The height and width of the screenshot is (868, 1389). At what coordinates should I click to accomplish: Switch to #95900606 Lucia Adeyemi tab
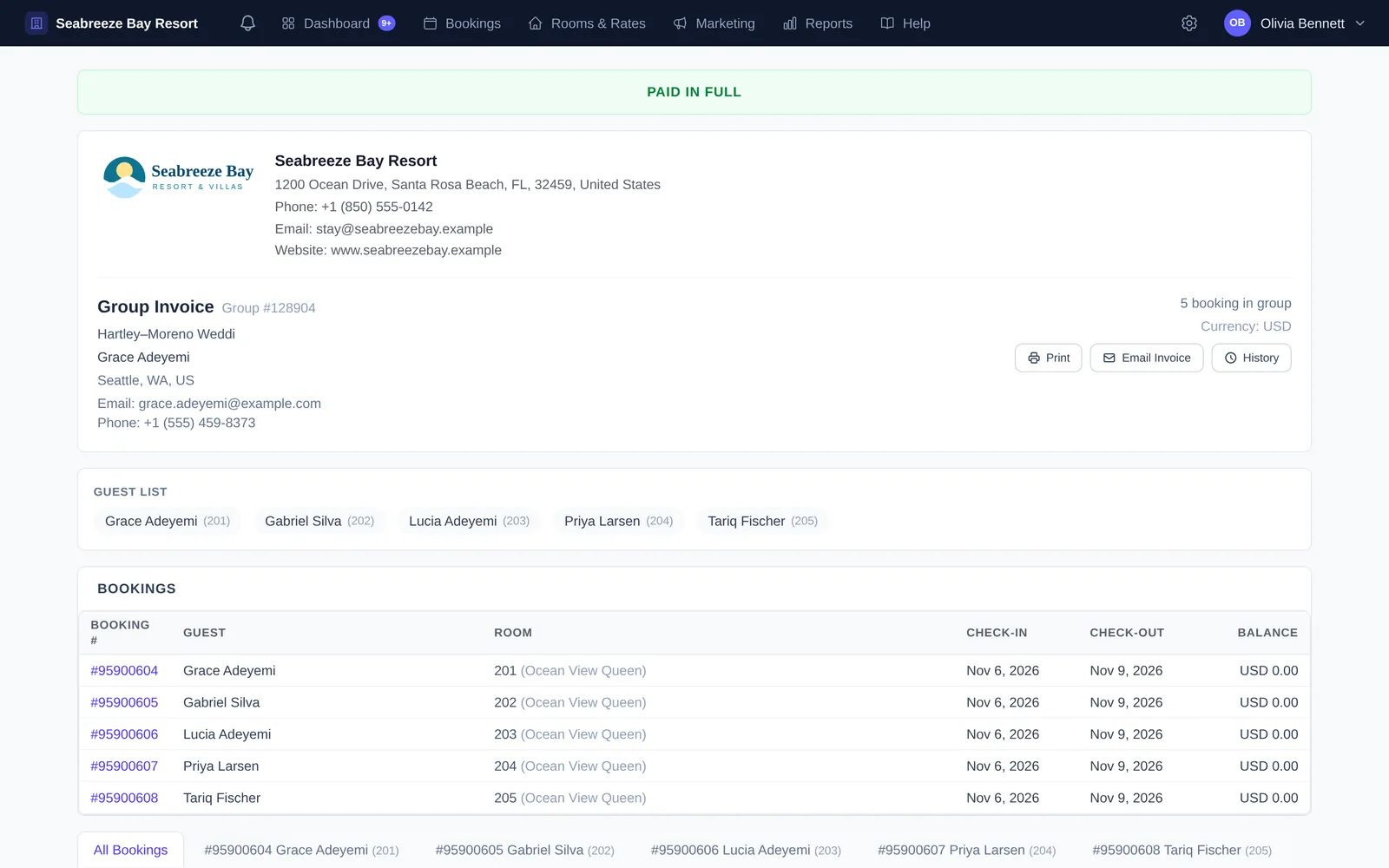(x=746, y=850)
